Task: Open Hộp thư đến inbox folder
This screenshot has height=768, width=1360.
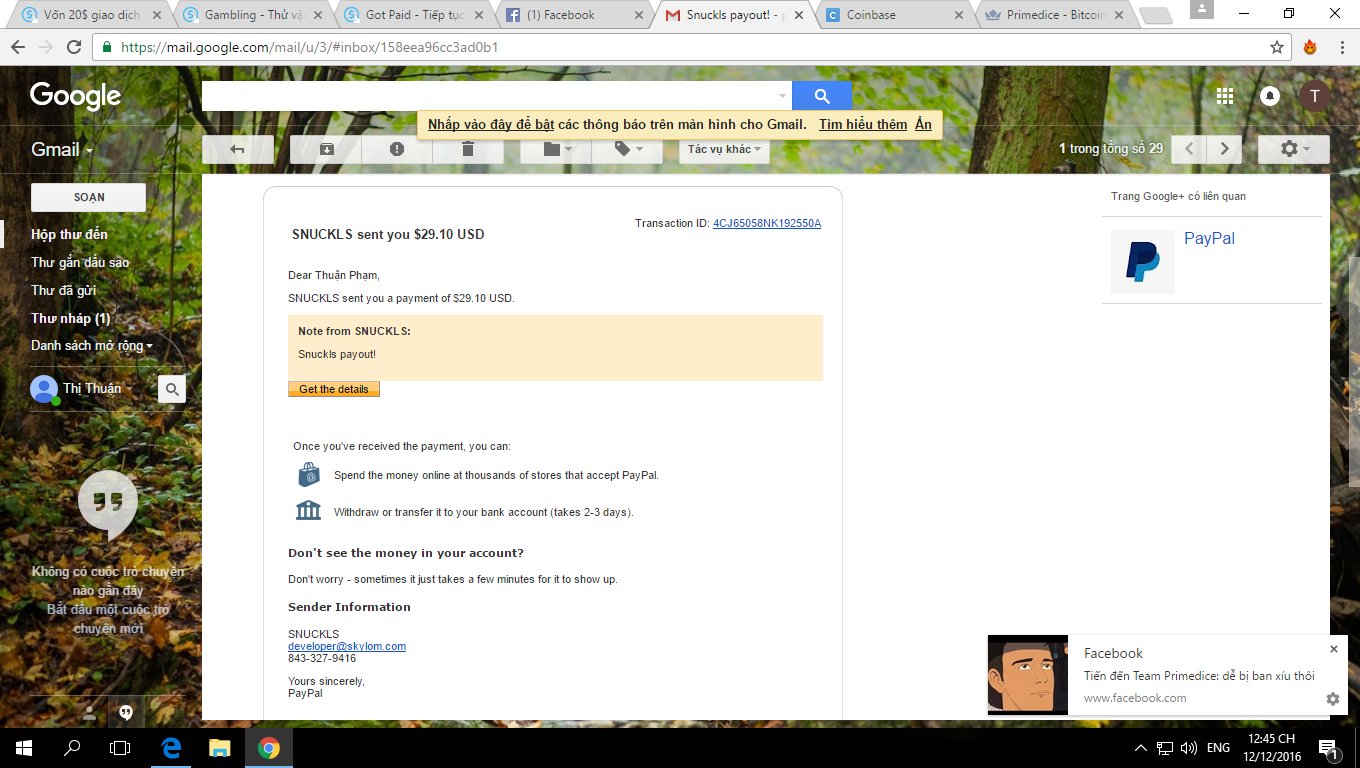Action: point(69,234)
